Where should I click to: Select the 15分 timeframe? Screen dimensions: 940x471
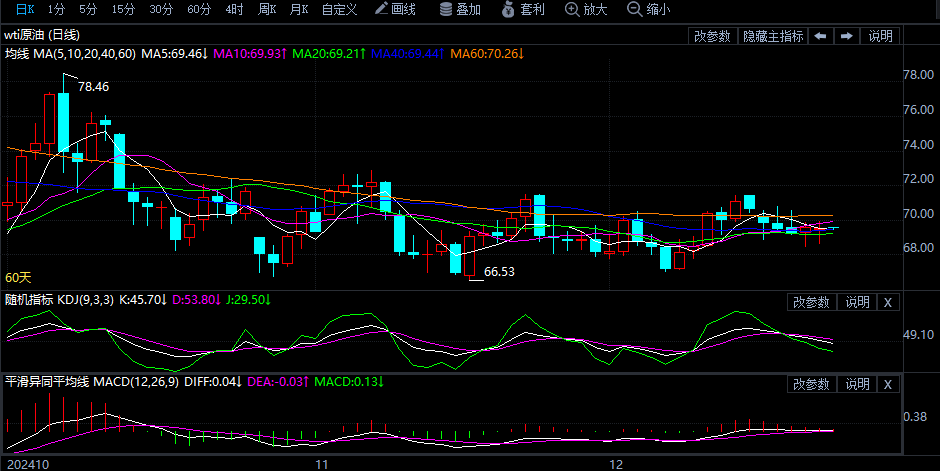[123, 10]
